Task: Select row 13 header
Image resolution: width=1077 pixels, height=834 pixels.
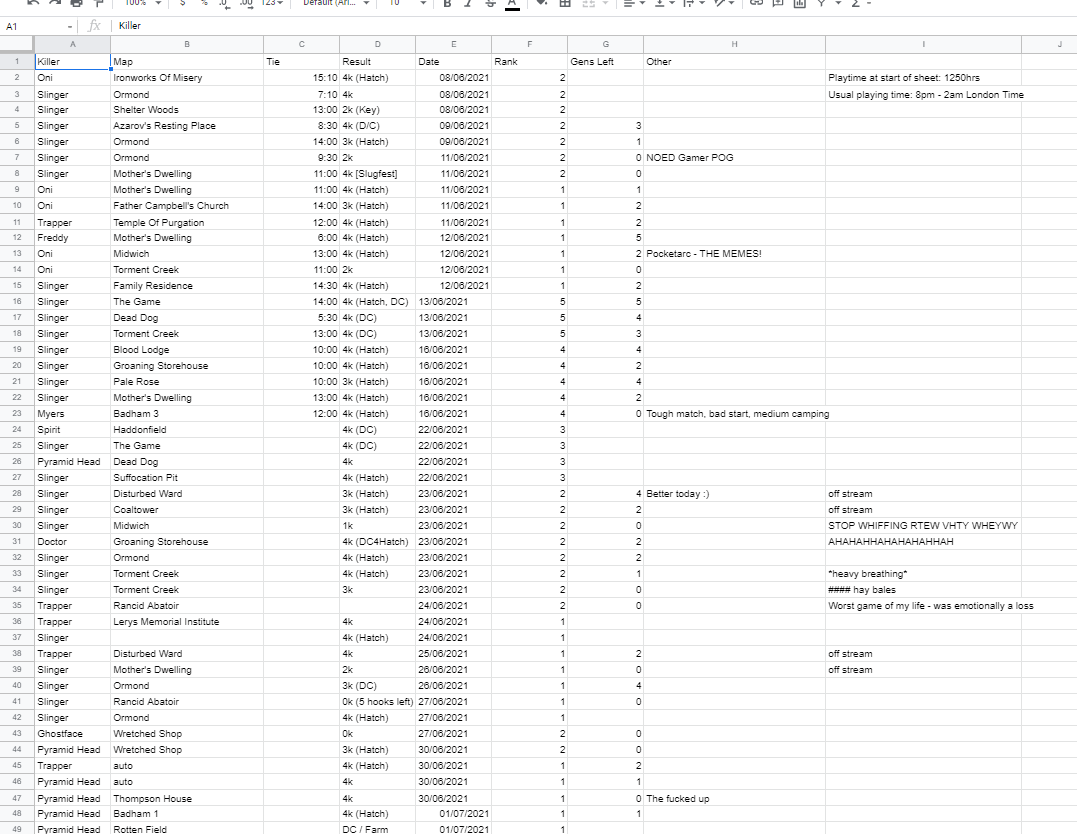Action: pos(16,253)
